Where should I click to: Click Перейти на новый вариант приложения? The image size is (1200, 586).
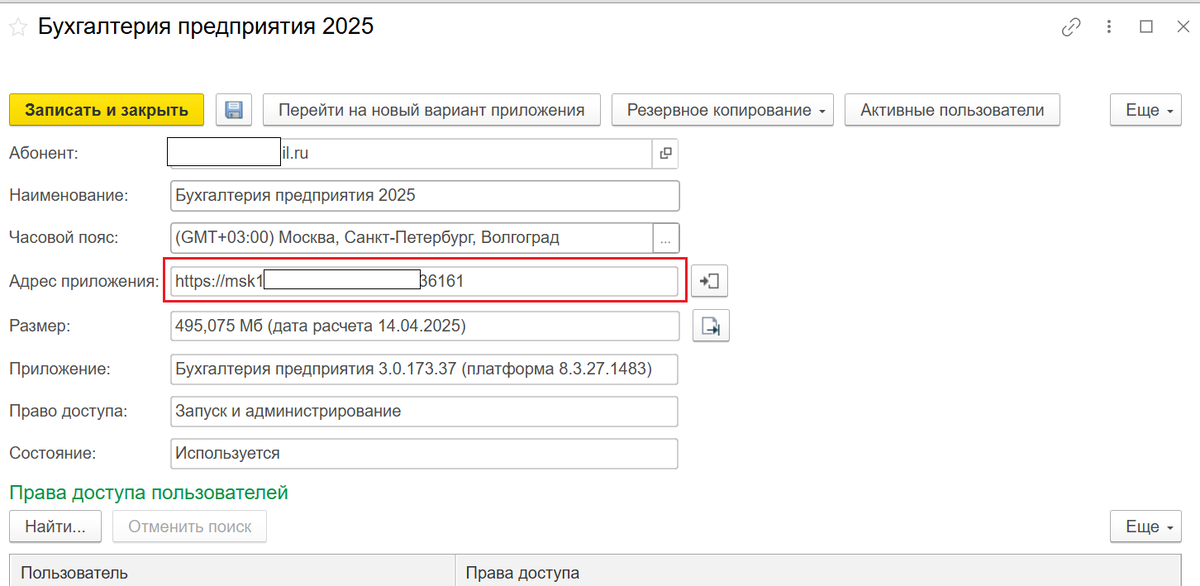coord(431,110)
